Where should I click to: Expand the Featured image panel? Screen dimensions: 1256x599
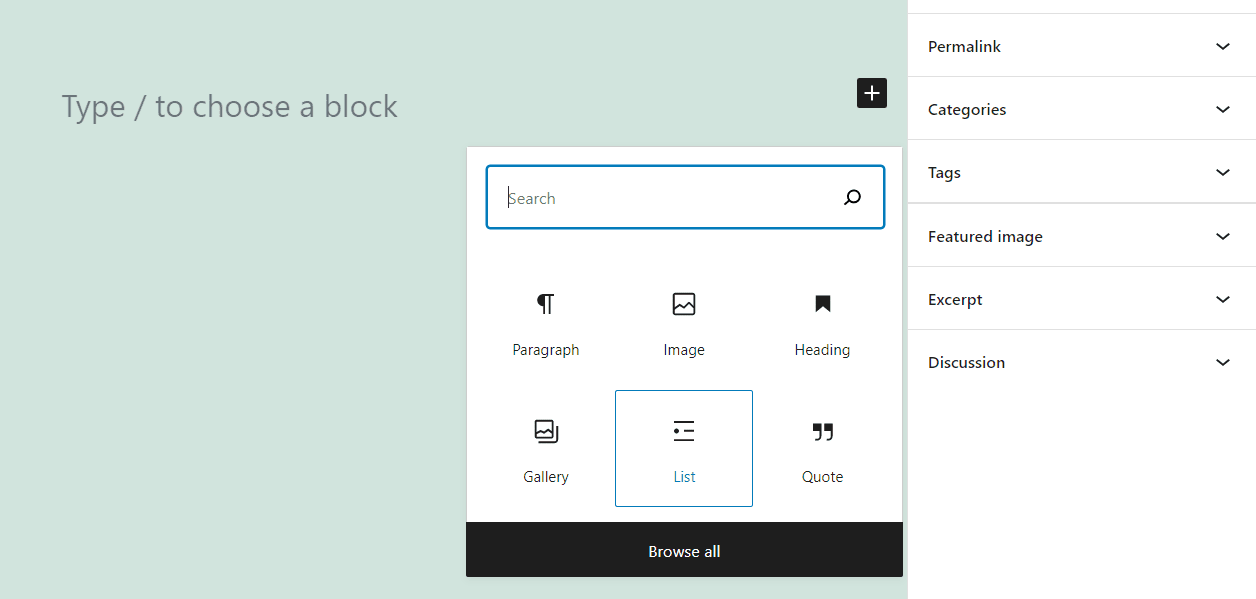click(x=1222, y=236)
